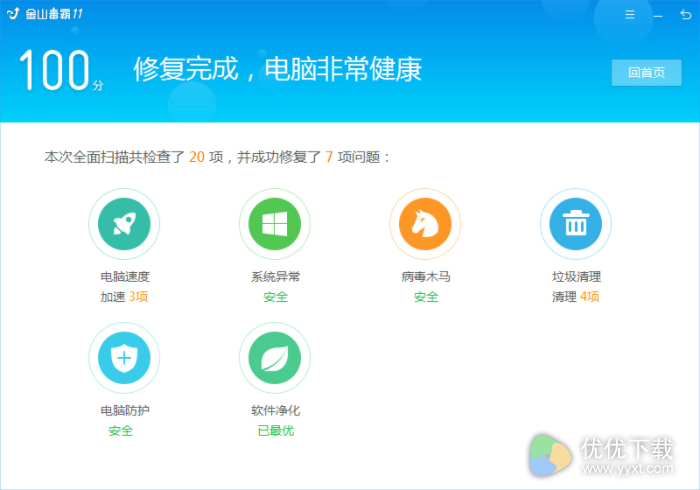Image resolution: width=700 pixels, height=490 pixels.
Task: Click the 软件净化 label
Action: coord(275,411)
